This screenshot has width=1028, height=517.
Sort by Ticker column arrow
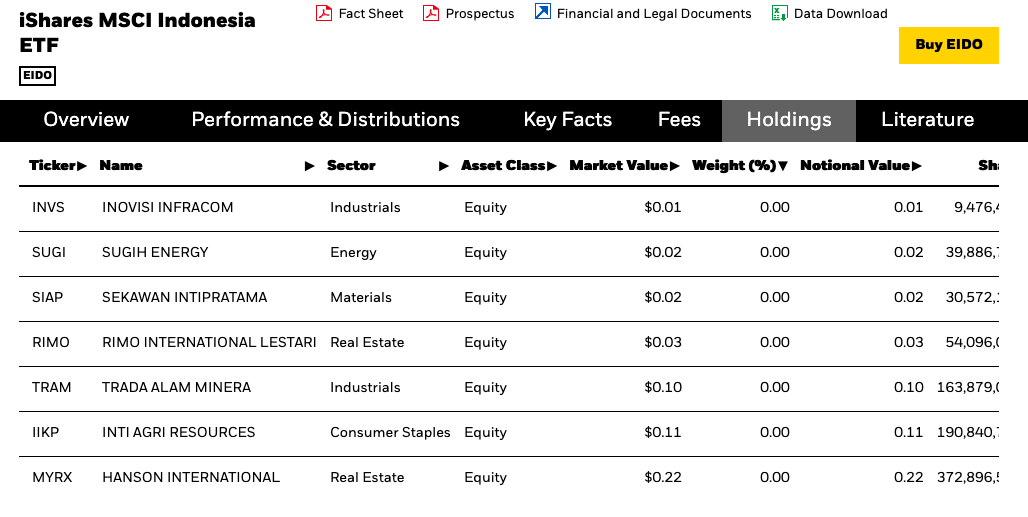(x=82, y=166)
